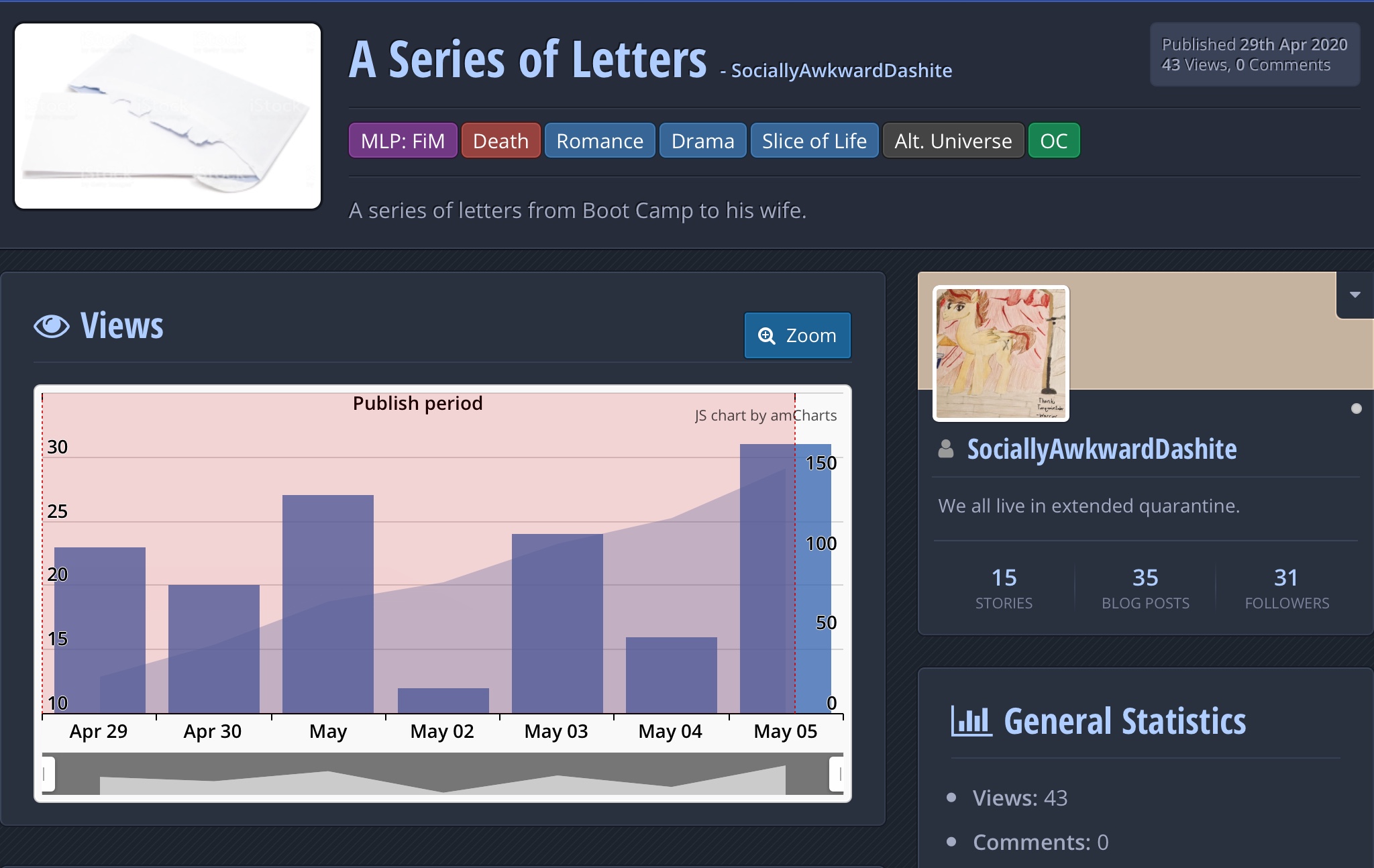
Task: Open the author's pony avatar image
Action: [1000, 354]
